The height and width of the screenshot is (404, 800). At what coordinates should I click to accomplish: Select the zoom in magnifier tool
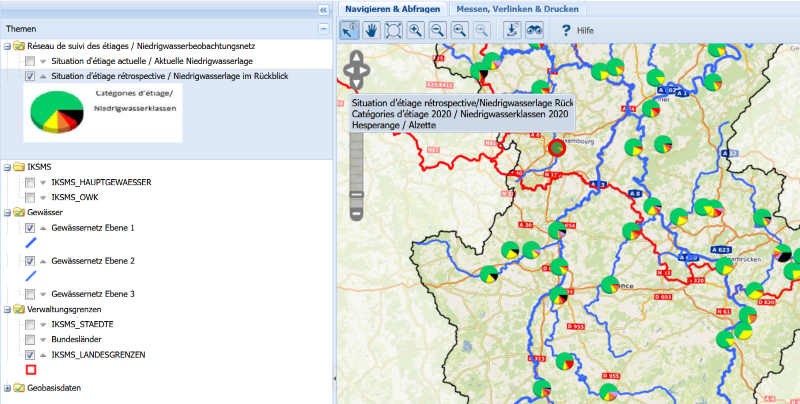coord(416,30)
